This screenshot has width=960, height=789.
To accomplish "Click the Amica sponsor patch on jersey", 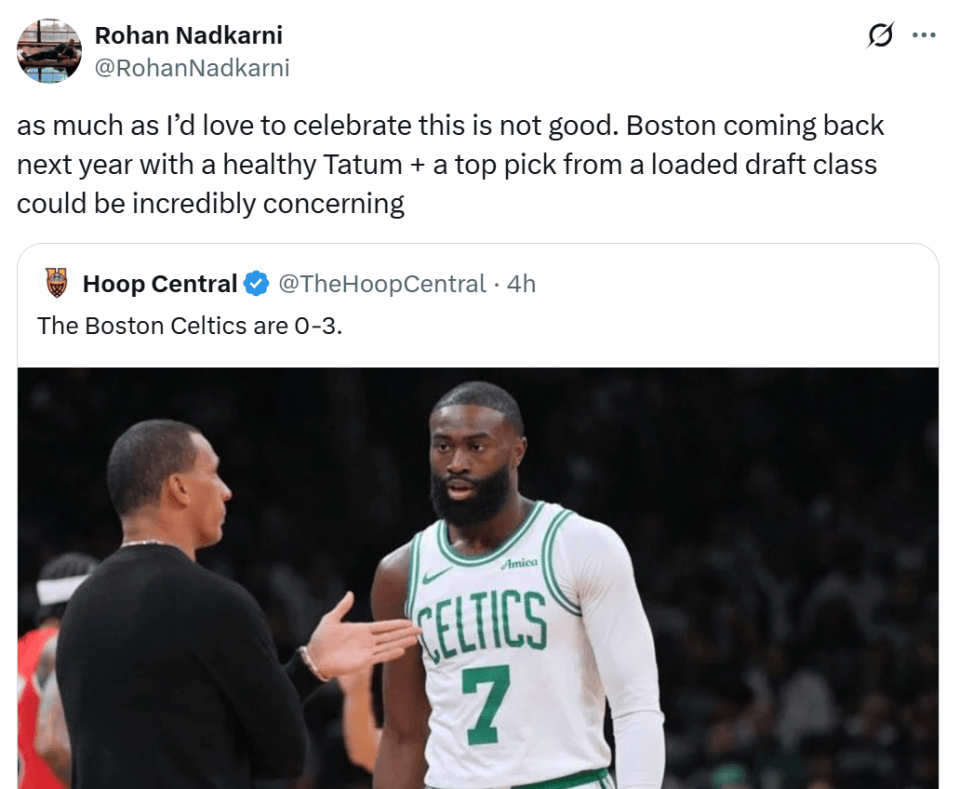I will tap(519, 563).
